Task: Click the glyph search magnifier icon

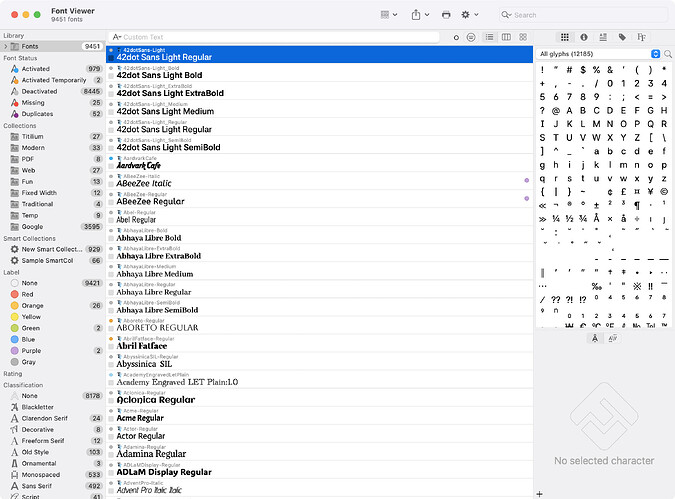Action: click(668, 54)
